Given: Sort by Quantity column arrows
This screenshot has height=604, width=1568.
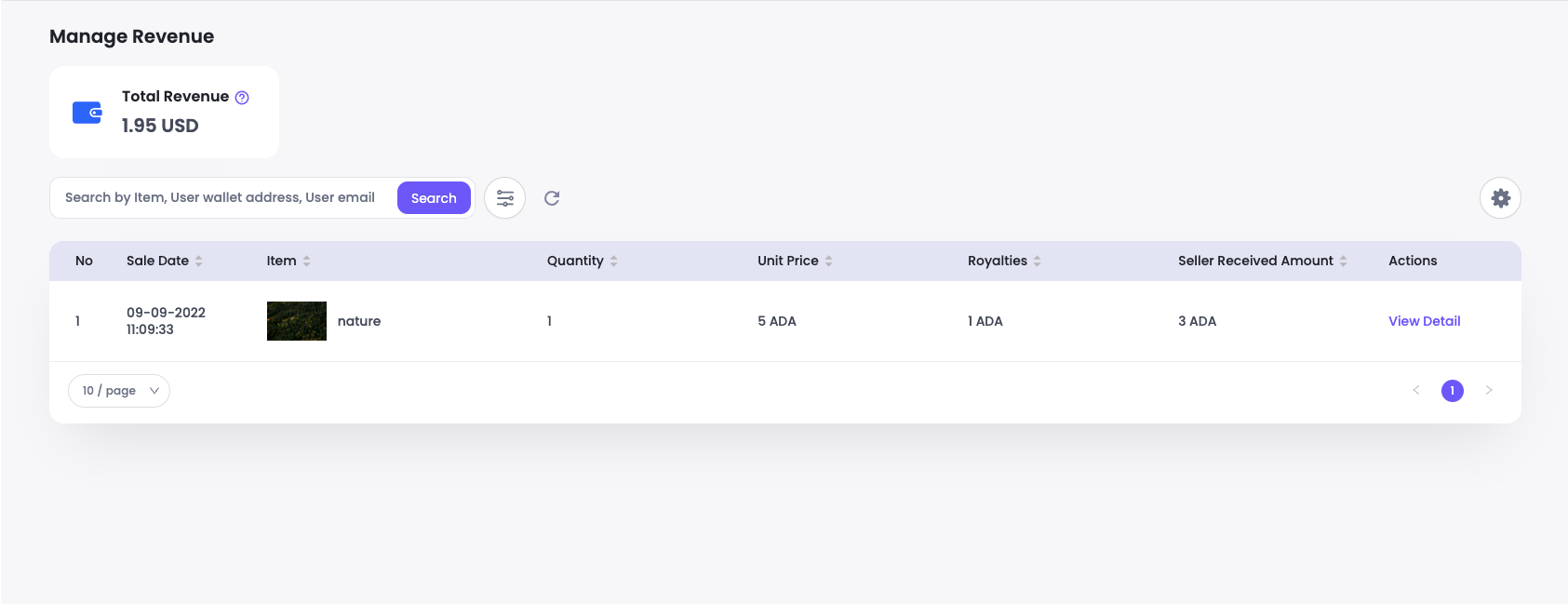Looking at the screenshot, I should pyautogui.click(x=613, y=262).
